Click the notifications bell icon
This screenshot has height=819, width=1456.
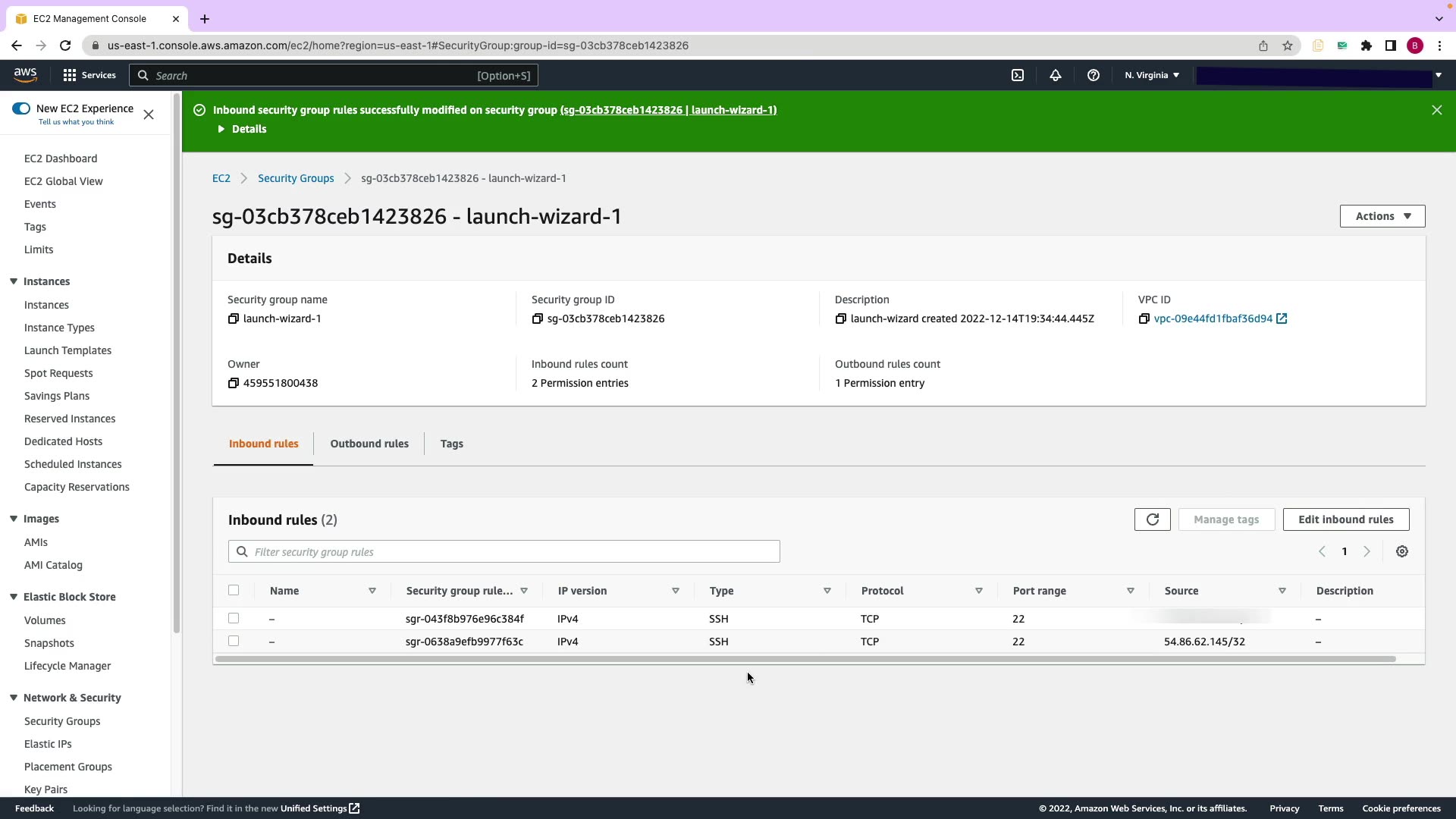[x=1055, y=75]
